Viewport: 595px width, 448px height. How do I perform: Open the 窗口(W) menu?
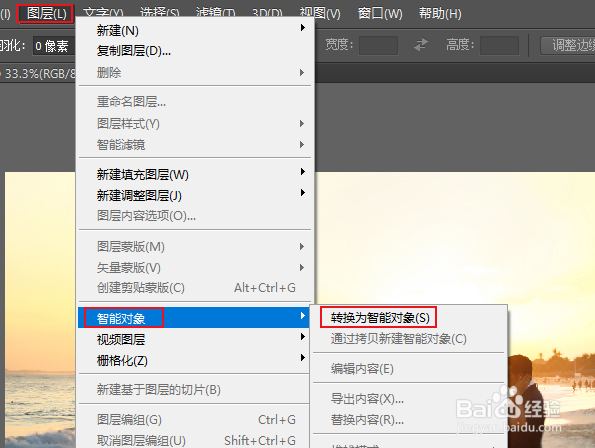click(380, 14)
